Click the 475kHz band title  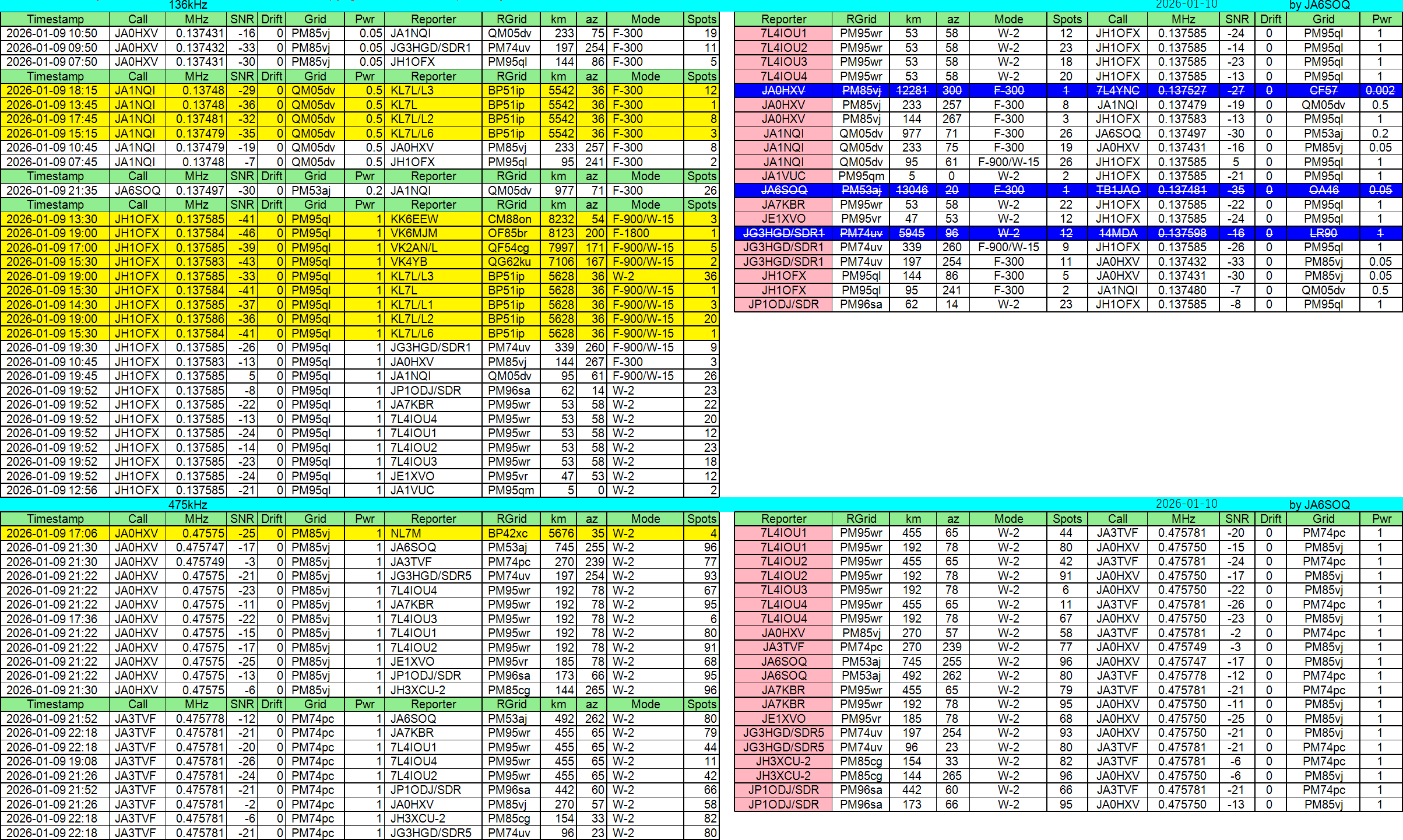point(188,505)
